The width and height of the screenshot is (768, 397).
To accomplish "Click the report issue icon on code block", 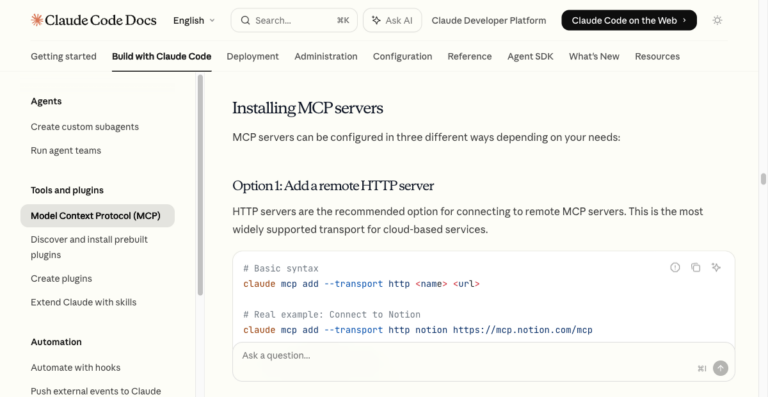I will 675,267.
